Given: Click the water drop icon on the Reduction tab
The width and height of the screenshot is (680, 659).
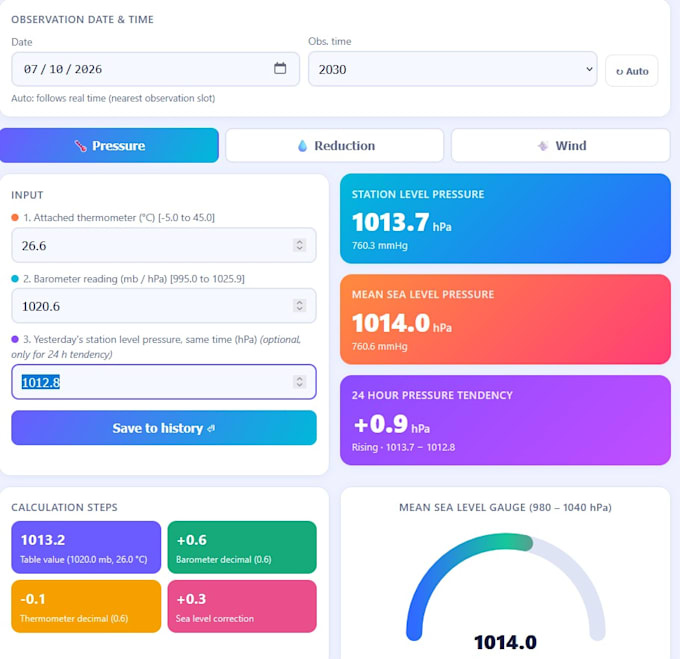Looking at the screenshot, I should pyautogui.click(x=302, y=146).
